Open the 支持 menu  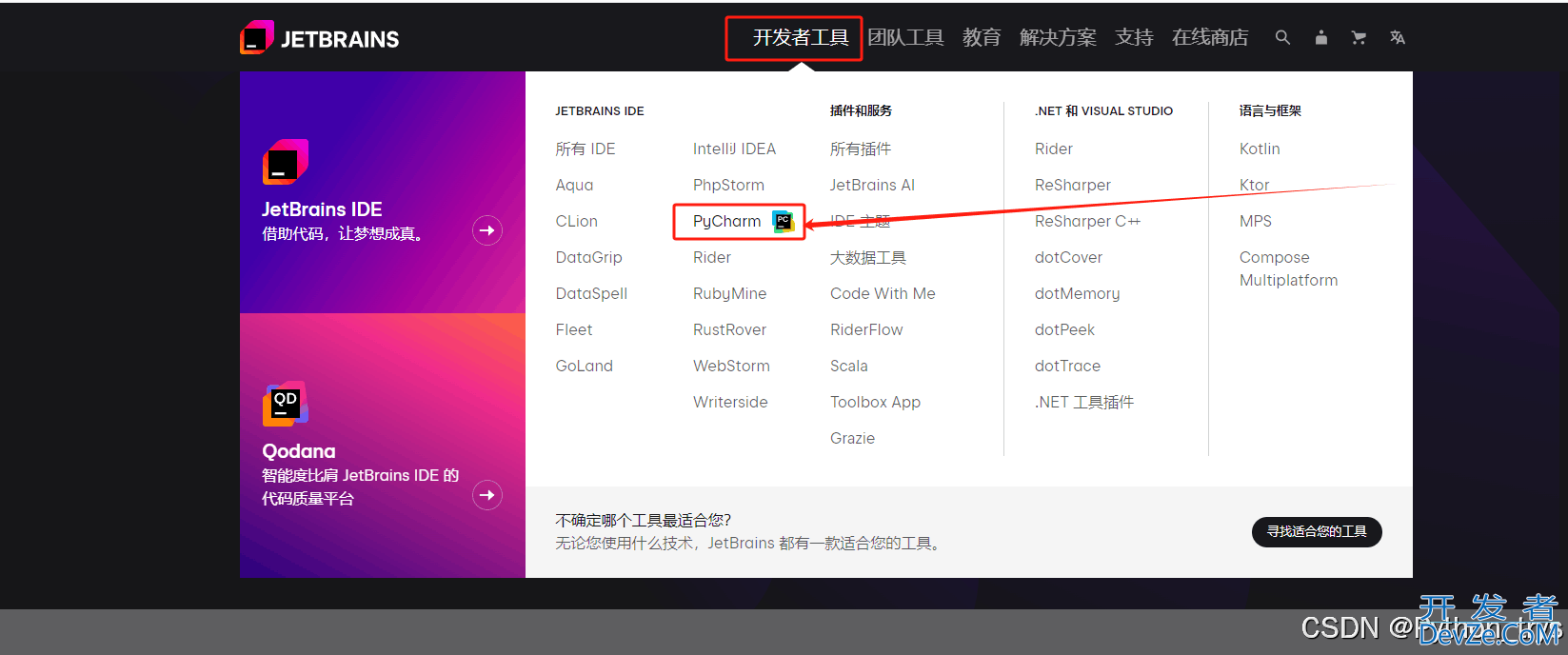coord(1134,37)
